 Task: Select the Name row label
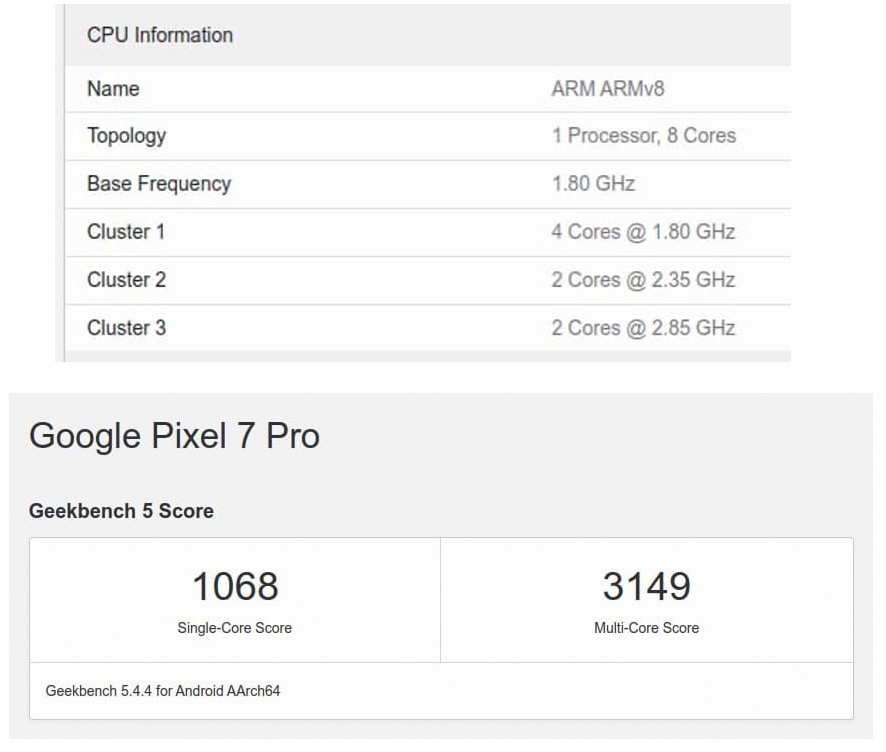113,89
